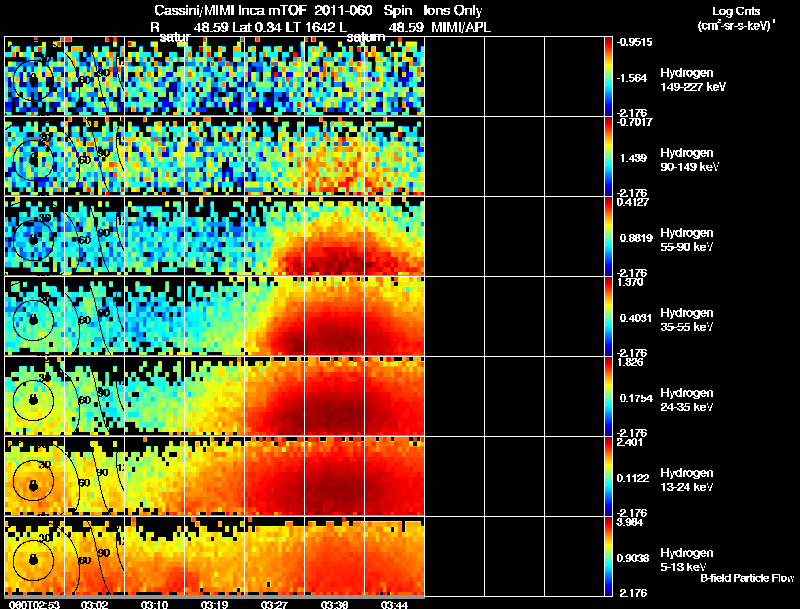
Task: Click the -0.9515 colorbar maximum value
Action: pyautogui.click(x=634, y=42)
